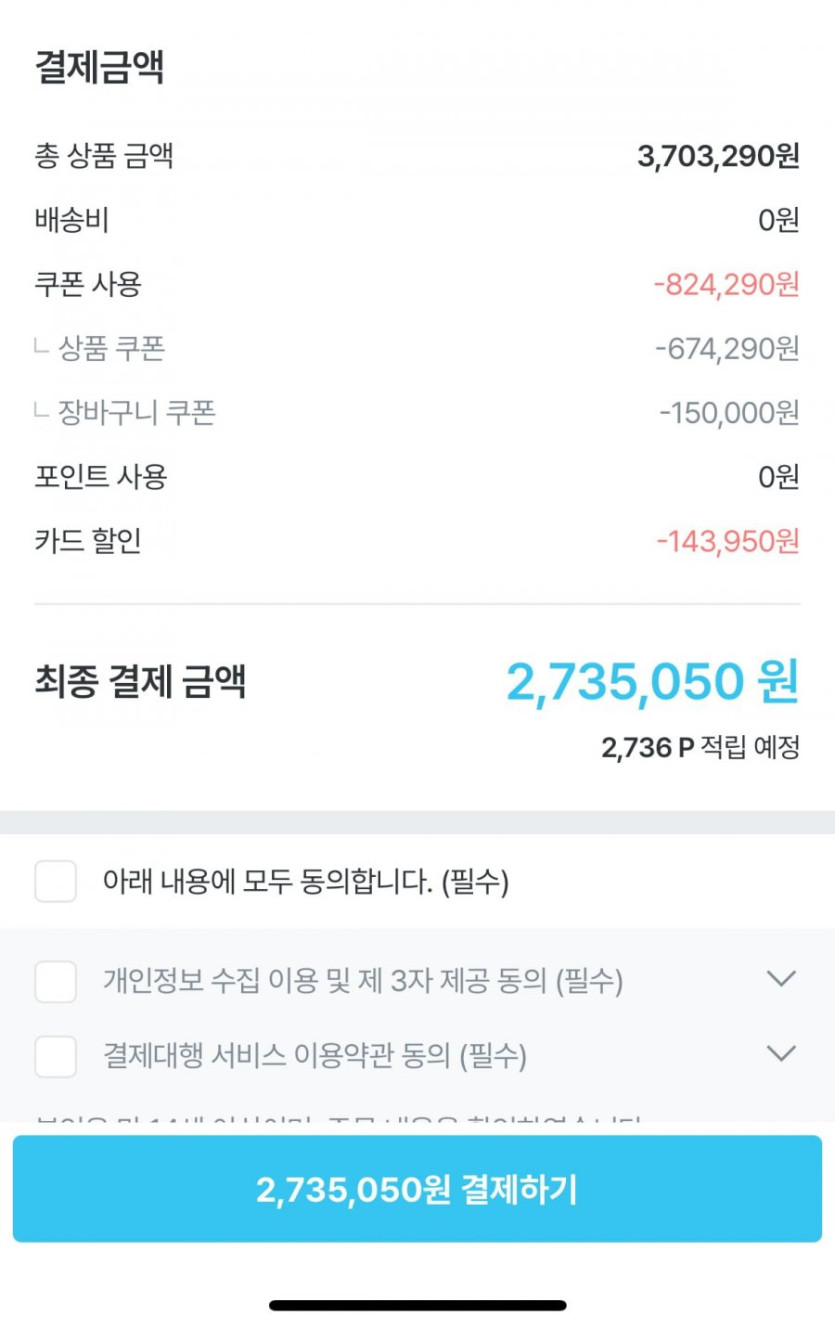Tap the 카드 할인 -143,950원 amount
Viewport: 835px width, 1328px height.
point(728,541)
